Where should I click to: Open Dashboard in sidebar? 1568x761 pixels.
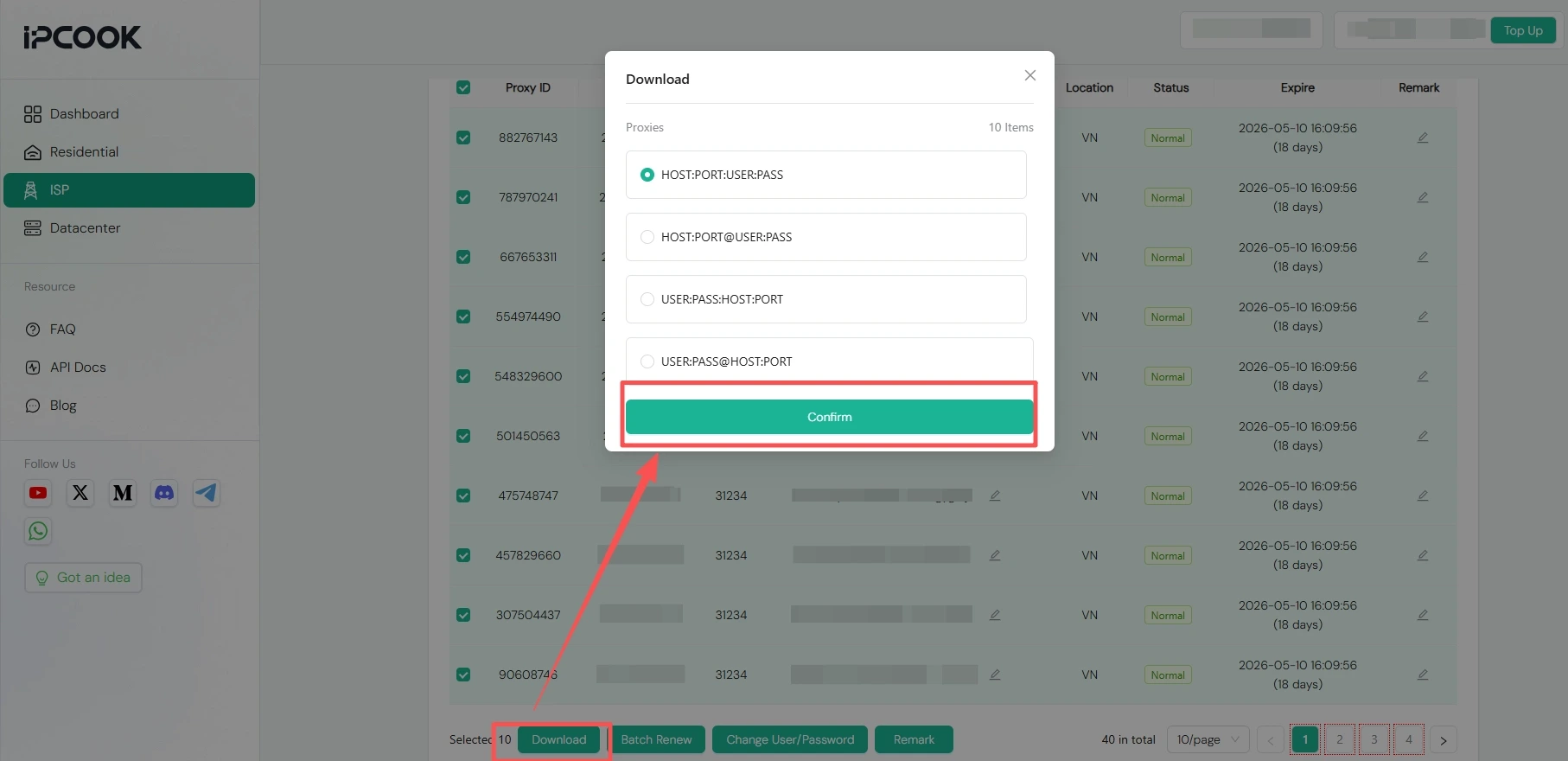(x=129, y=114)
